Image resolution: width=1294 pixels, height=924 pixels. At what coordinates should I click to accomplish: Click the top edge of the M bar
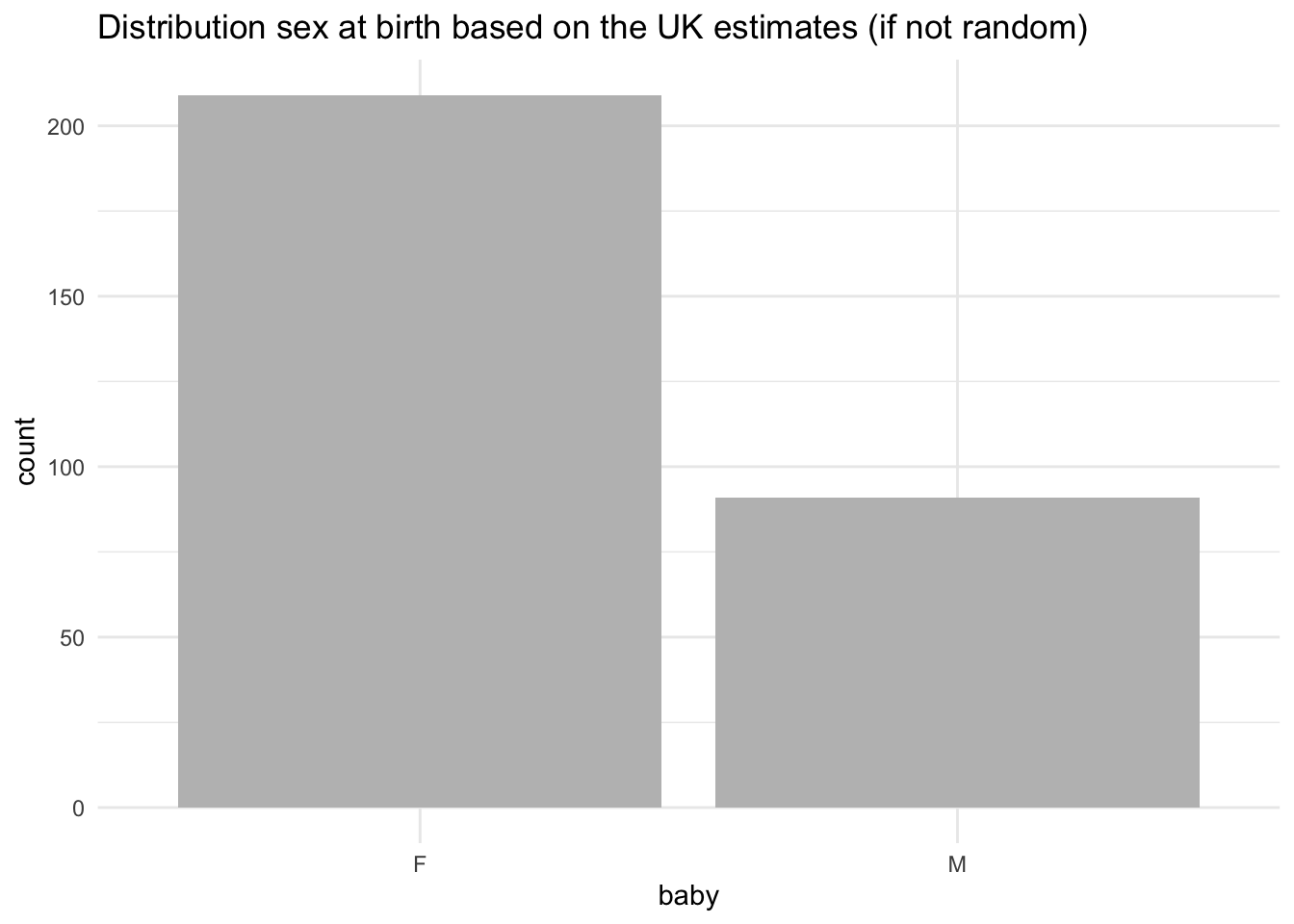957,499
